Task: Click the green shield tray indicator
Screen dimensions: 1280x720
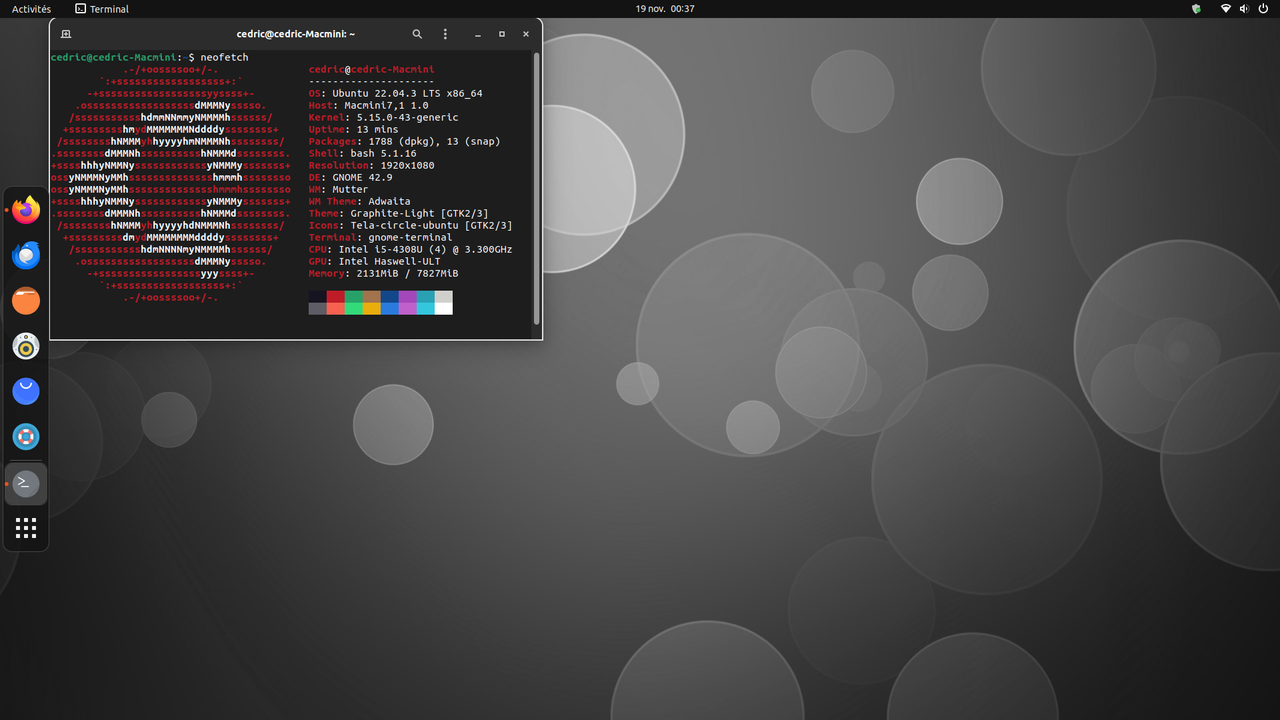Action: 1196,9
